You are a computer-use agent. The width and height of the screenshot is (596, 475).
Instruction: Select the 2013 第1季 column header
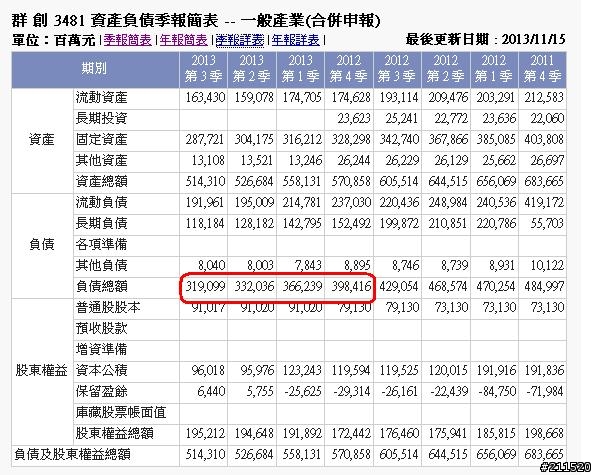(x=300, y=69)
